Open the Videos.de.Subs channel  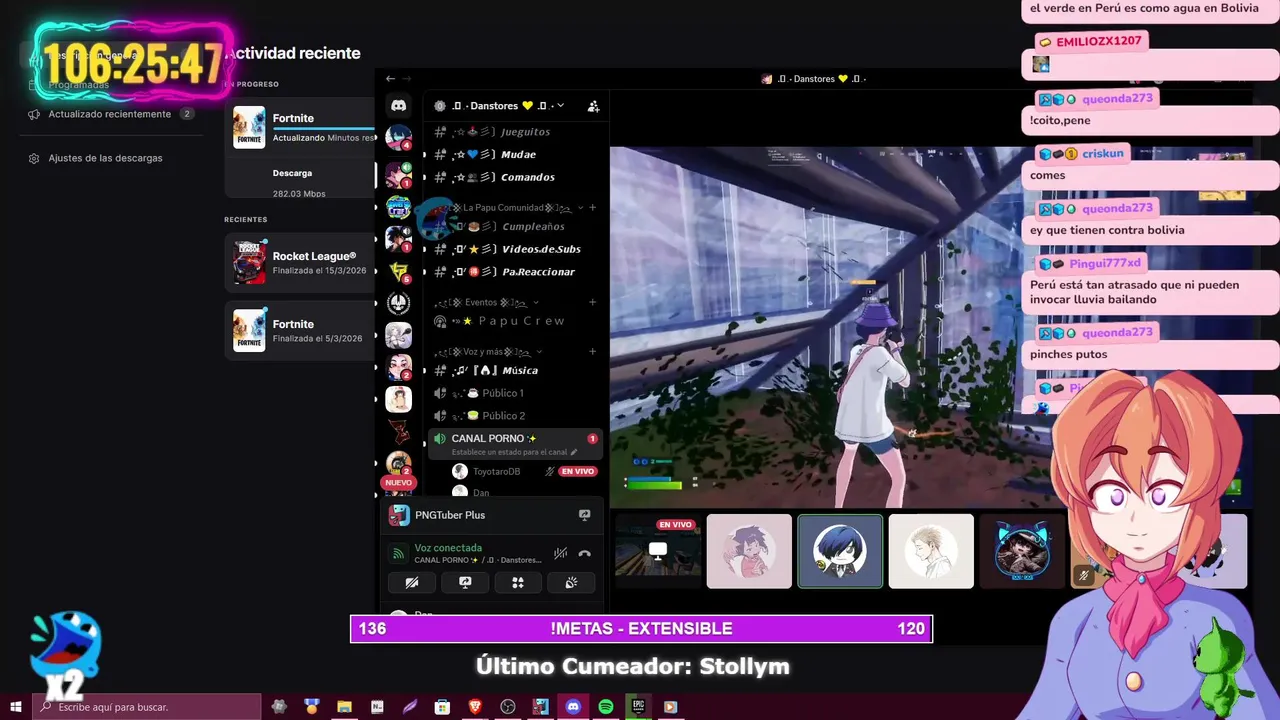(514, 249)
